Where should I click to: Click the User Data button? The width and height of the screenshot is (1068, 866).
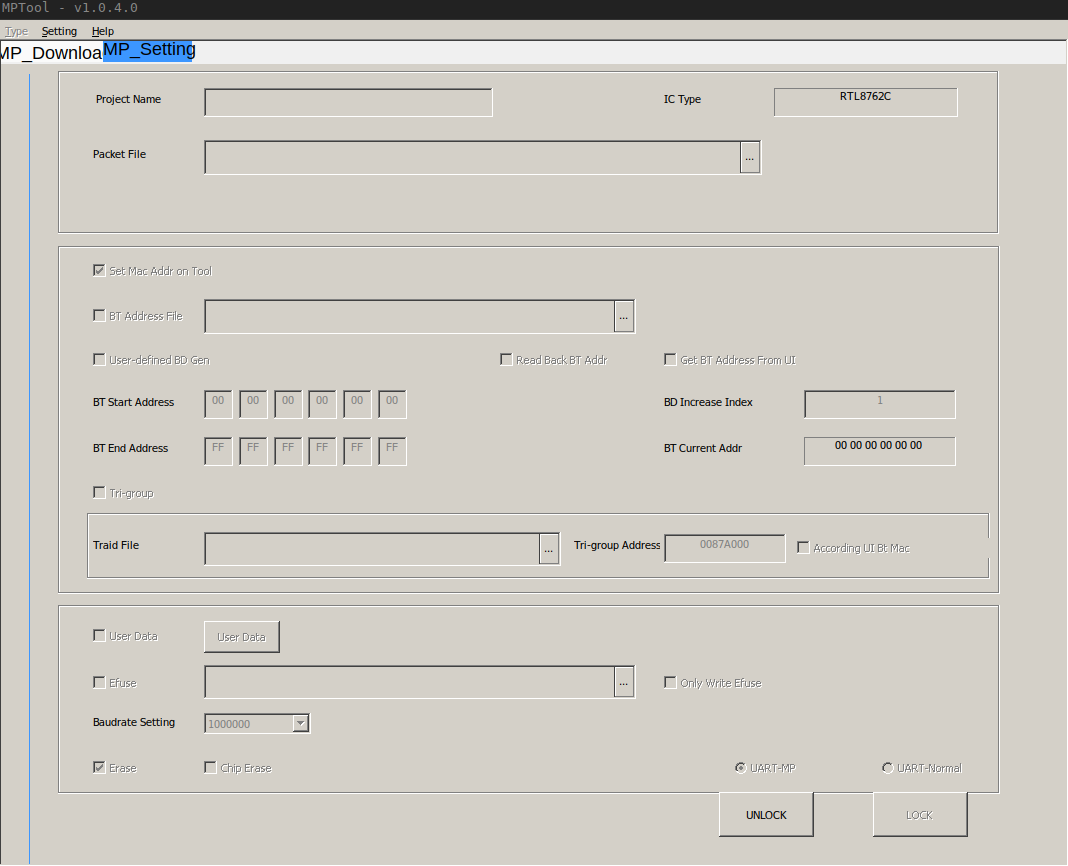(242, 637)
